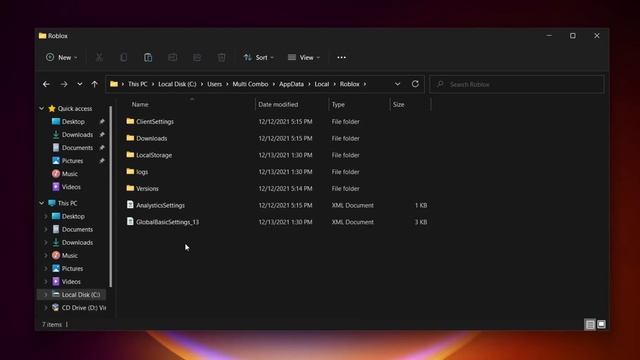The width and height of the screenshot is (640, 360).
Task: Go up one folder level arrow
Action: [x=94, y=84]
